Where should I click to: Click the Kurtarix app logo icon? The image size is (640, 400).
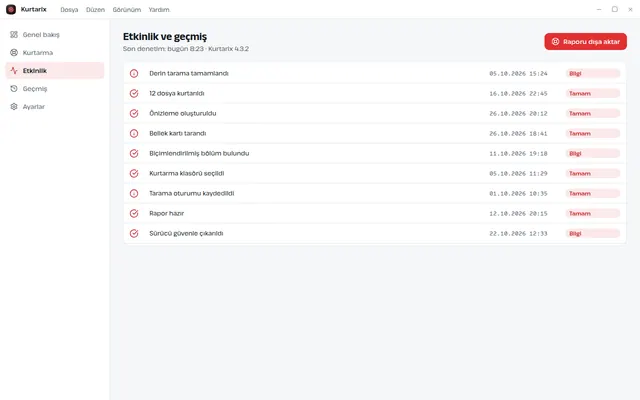tap(11, 9)
